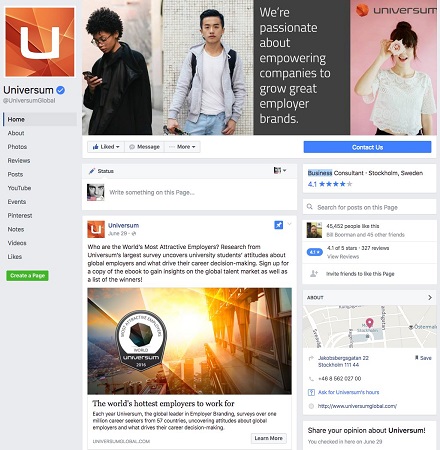Click 45,452 people like this
The height and width of the screenshot is (450, 440).
pyautogui.click(x=353, y=226)
